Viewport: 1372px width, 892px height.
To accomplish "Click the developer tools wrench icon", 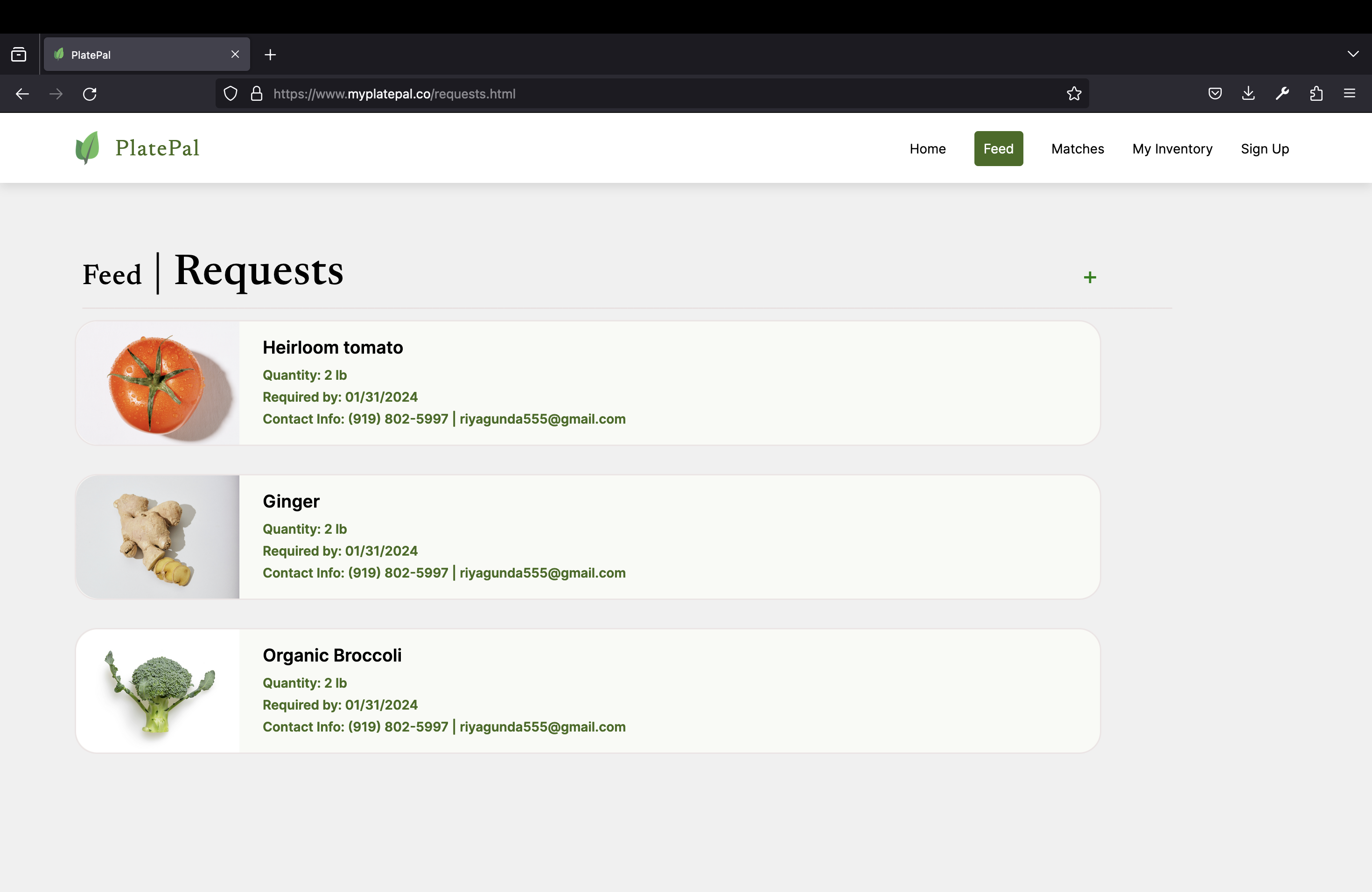I will [1282, 93].
